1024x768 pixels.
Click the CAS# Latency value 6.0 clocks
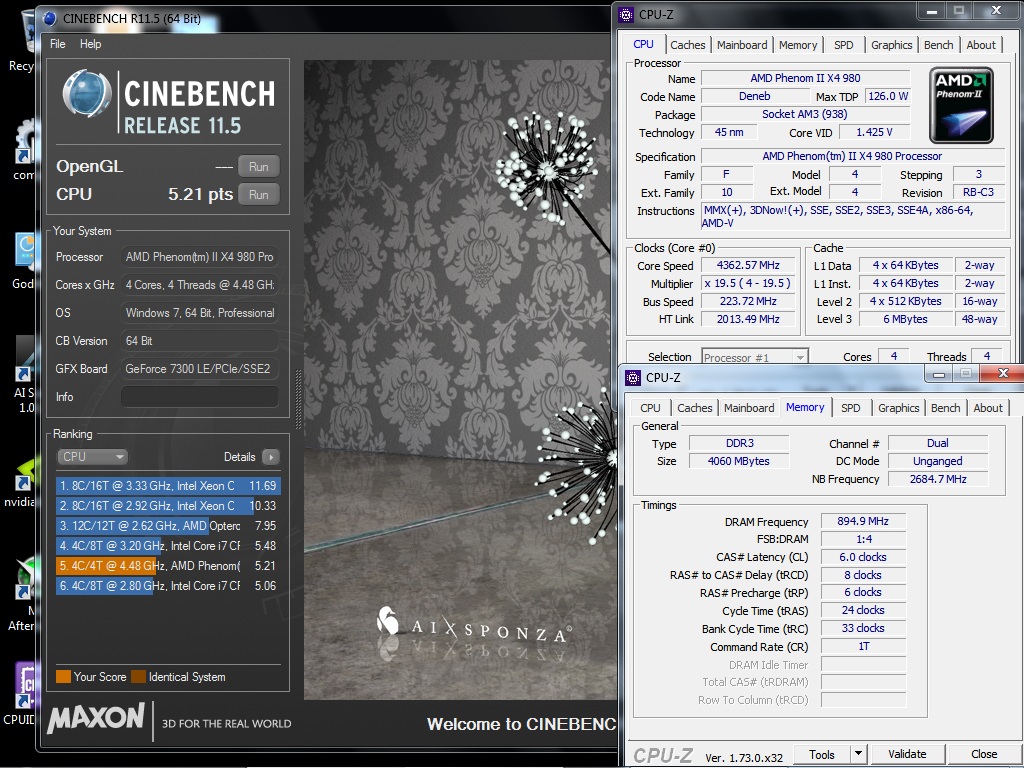click(x=863, y=557)
